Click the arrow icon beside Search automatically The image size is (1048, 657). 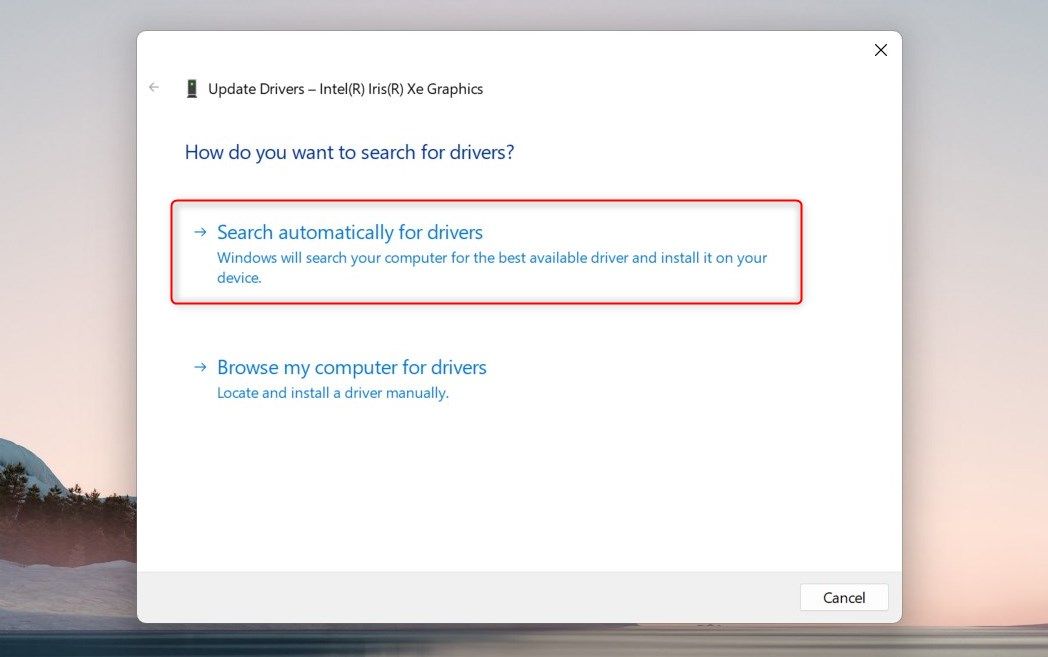tap(199, 231)
